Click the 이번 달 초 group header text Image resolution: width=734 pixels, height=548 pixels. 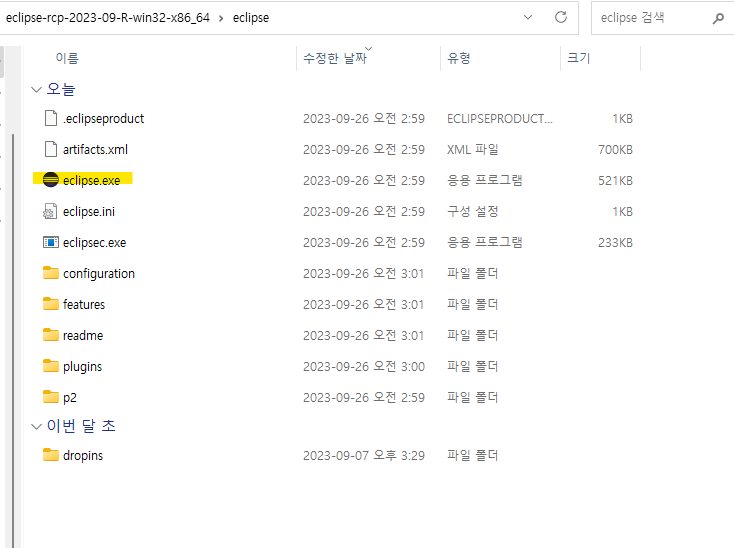coord(81,425)
